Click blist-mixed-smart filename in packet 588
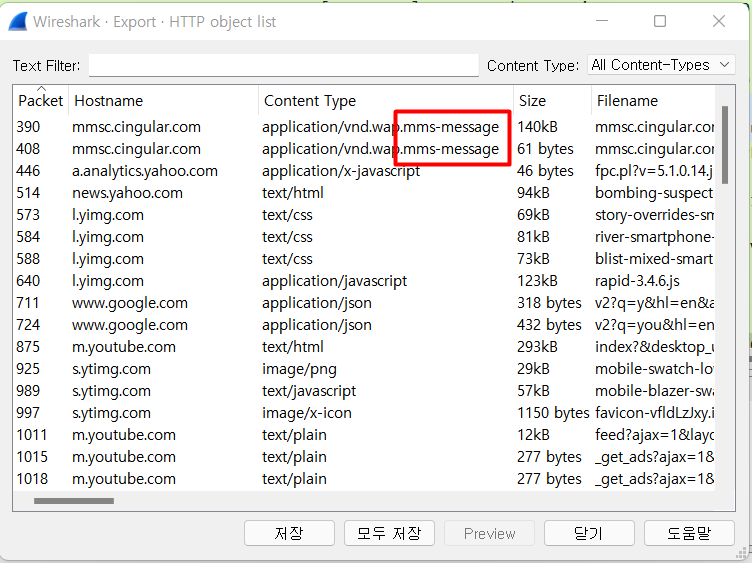 [654, 259]
